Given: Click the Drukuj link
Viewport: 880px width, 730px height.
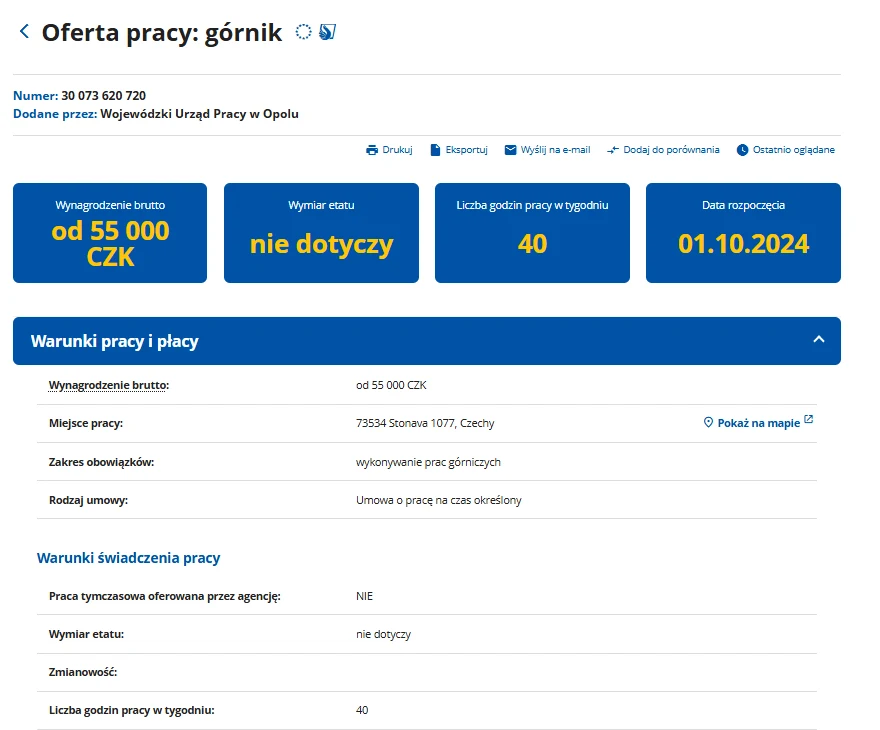Looking at the screenshot, I should [397, 149].
